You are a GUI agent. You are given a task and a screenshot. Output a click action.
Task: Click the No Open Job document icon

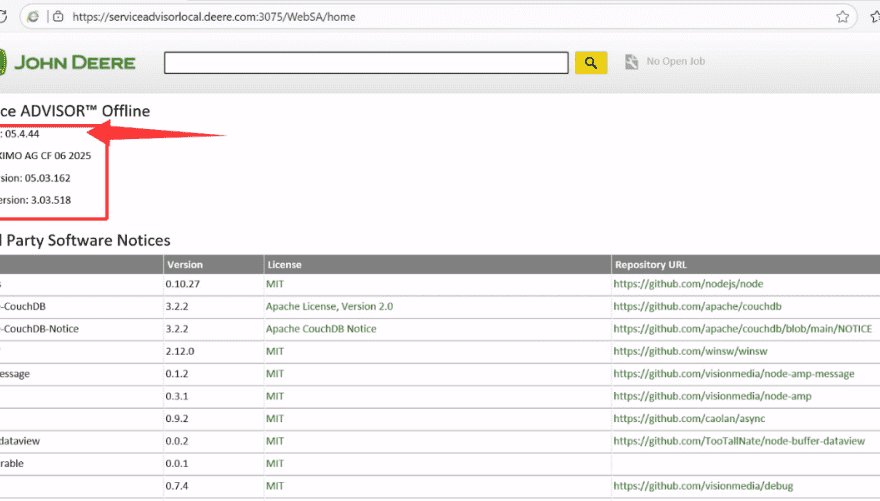point(632,62)
